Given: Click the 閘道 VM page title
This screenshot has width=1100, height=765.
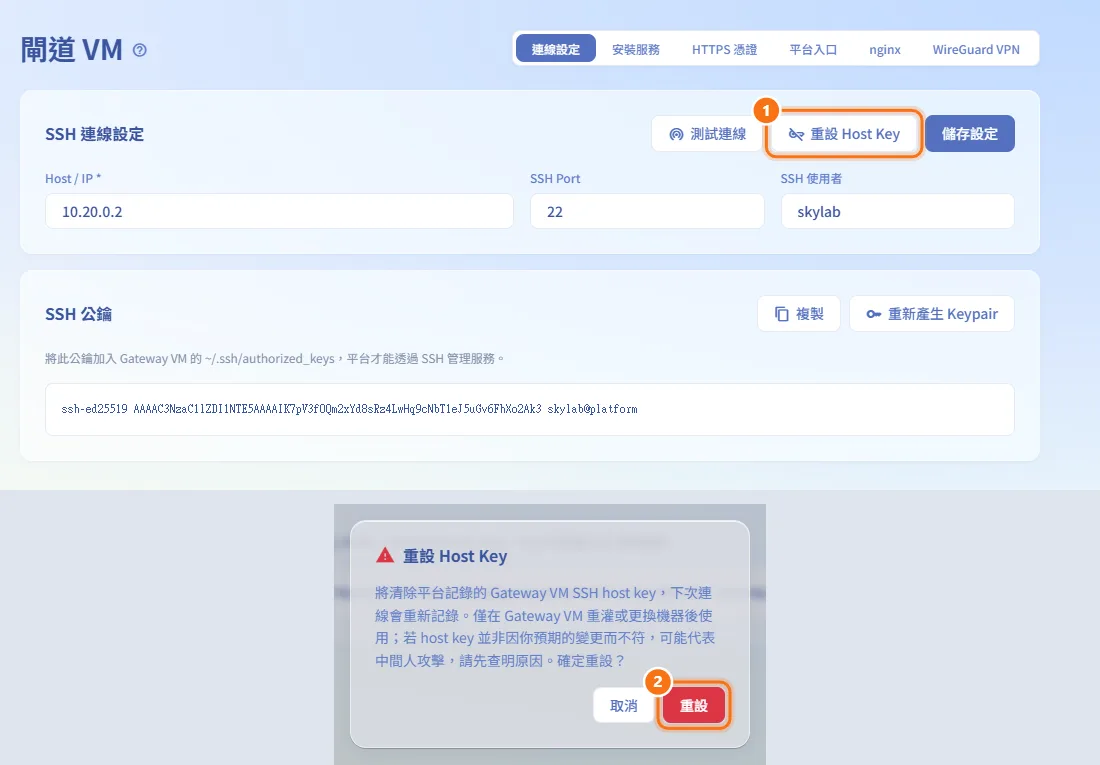Looking at the screenshot, I should 72,50.
